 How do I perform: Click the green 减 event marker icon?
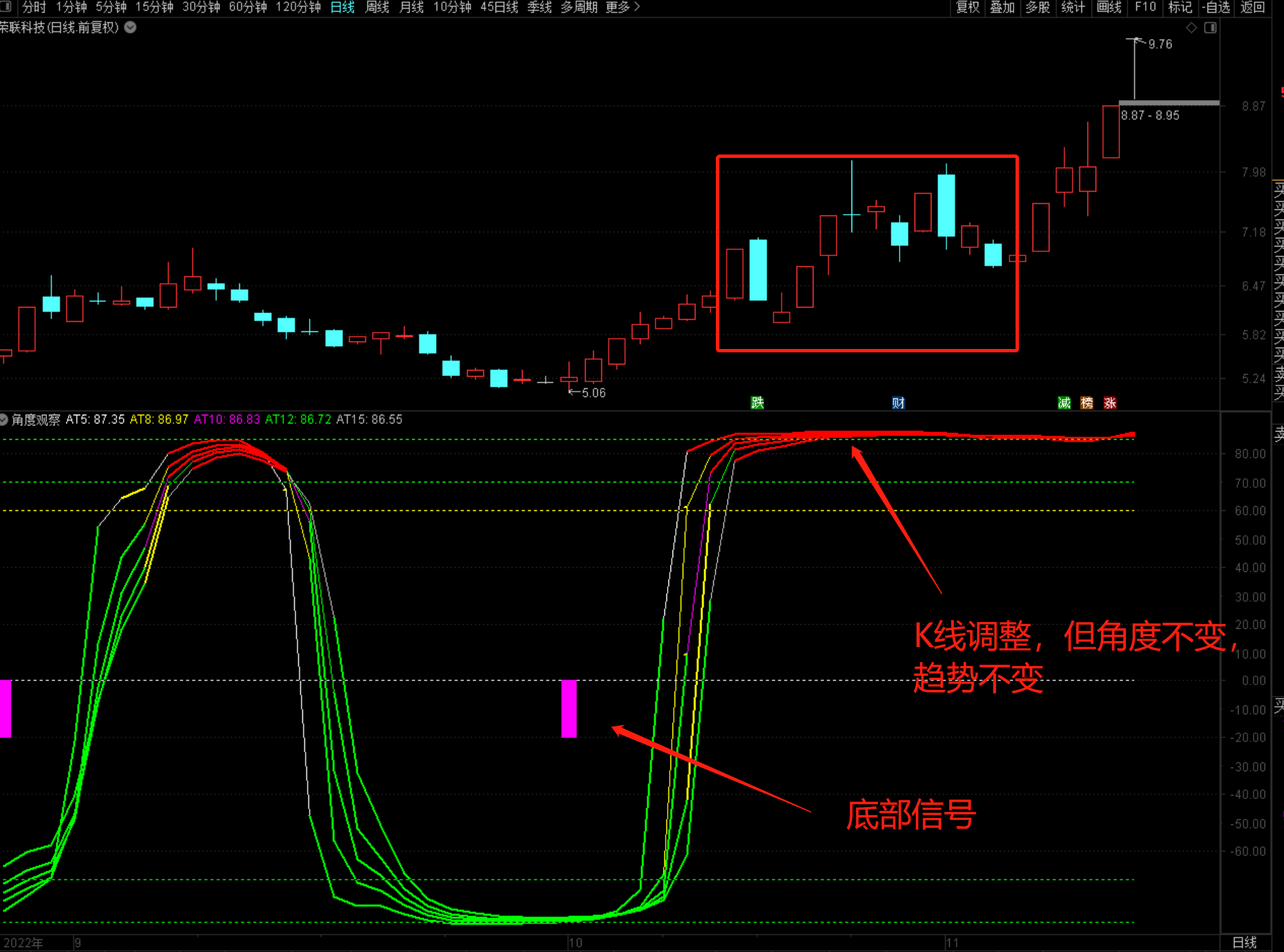[1064, 403]
